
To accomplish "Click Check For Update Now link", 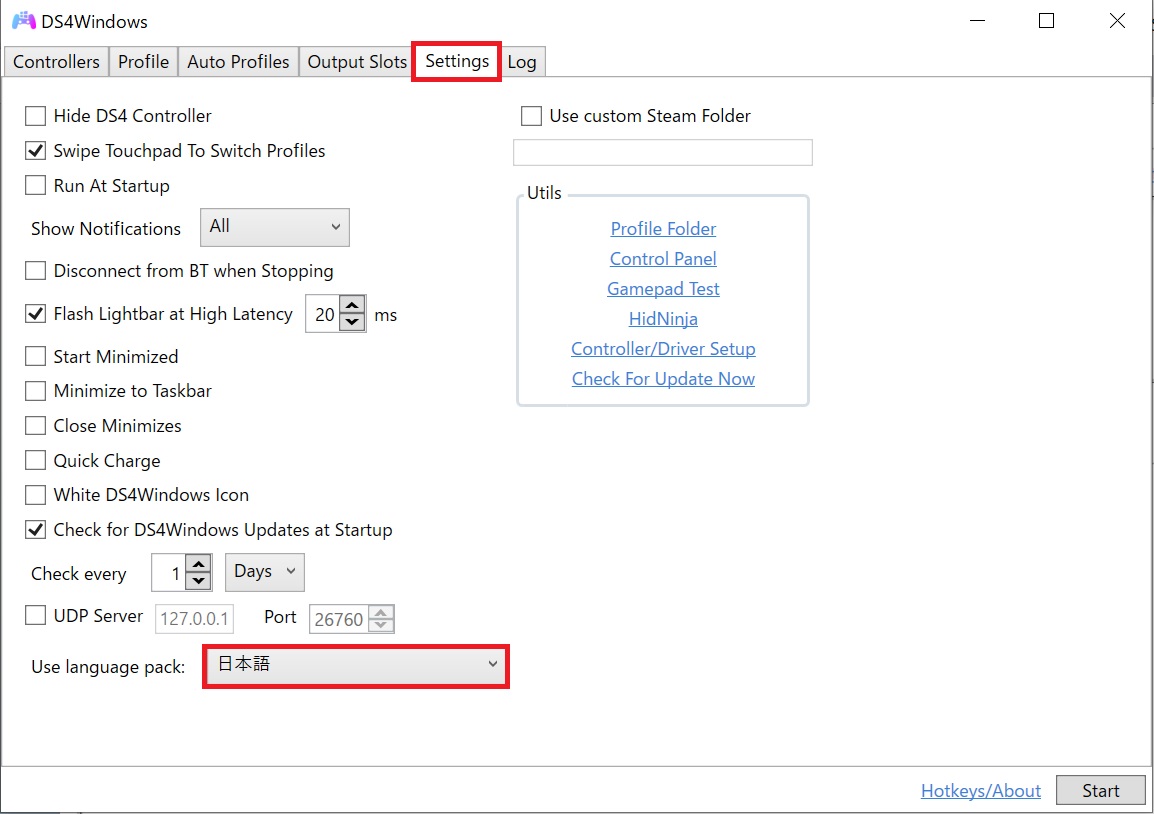I will pyautogui.click(x=663, y=379).
